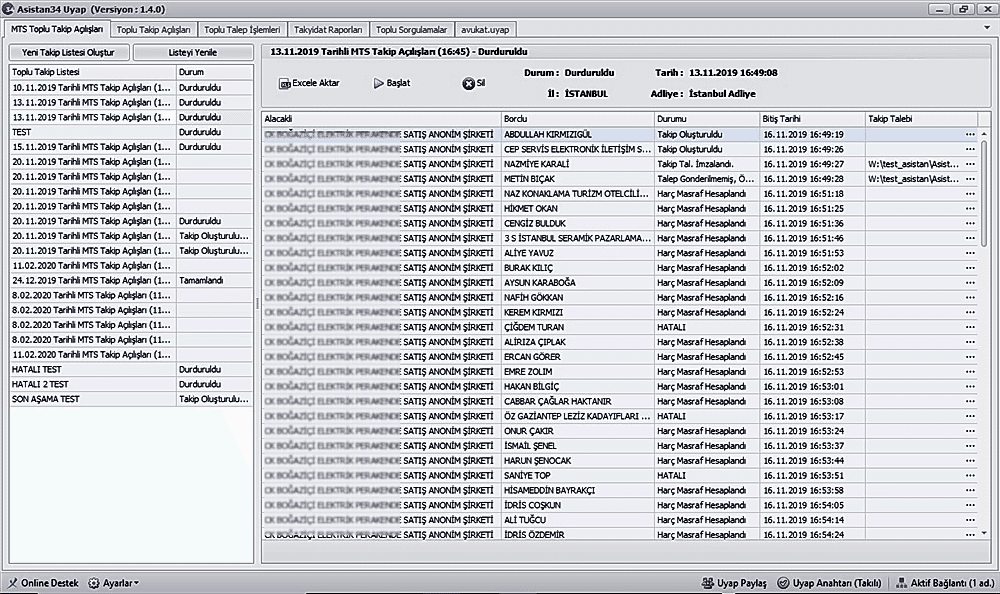Click the Excel export icon (Excele Aktar)
Image resolution: width=1000 pixels, height=594 pixels.
point(284,84)
